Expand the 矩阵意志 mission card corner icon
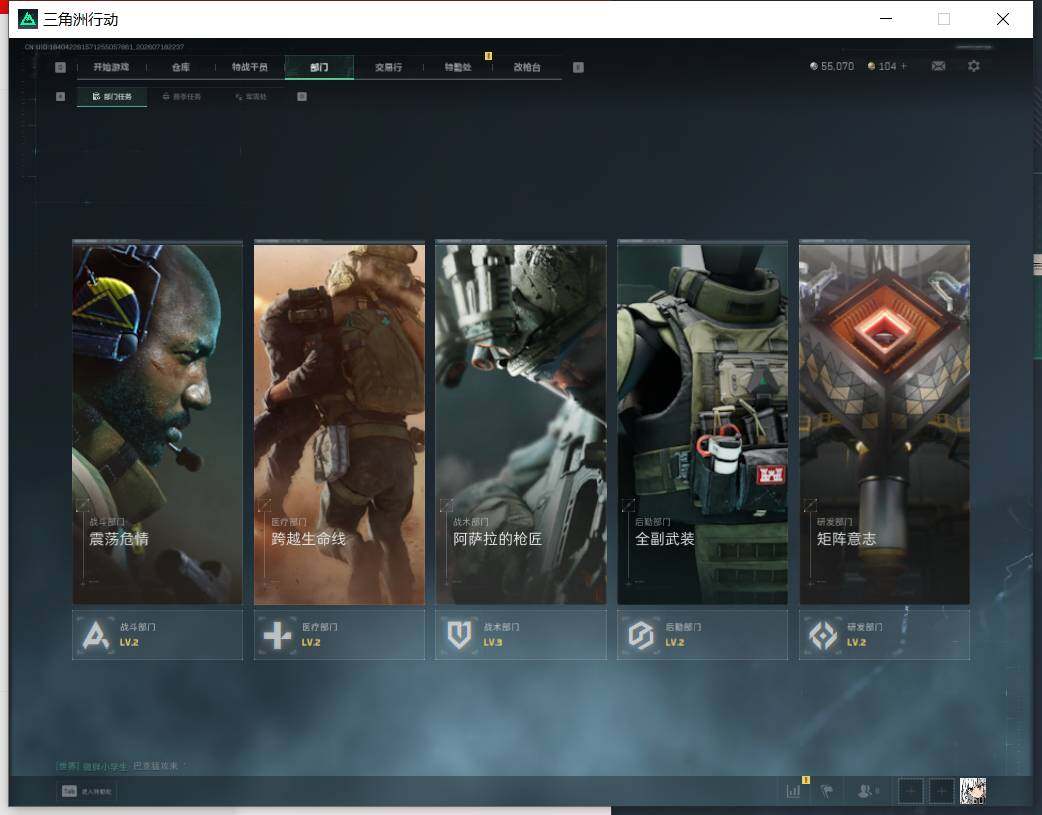1042x815 pixels. point(810,505)
